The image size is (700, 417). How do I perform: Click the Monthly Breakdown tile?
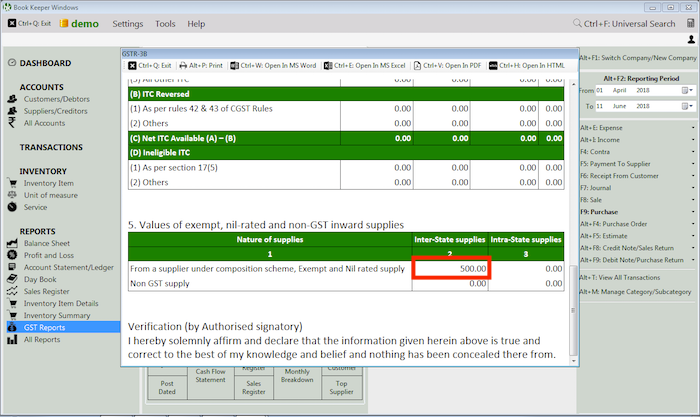(x=297, y=376)
